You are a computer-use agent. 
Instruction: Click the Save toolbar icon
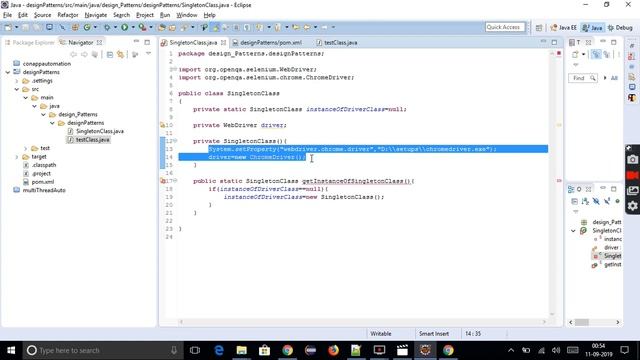(x=25, y=27)
